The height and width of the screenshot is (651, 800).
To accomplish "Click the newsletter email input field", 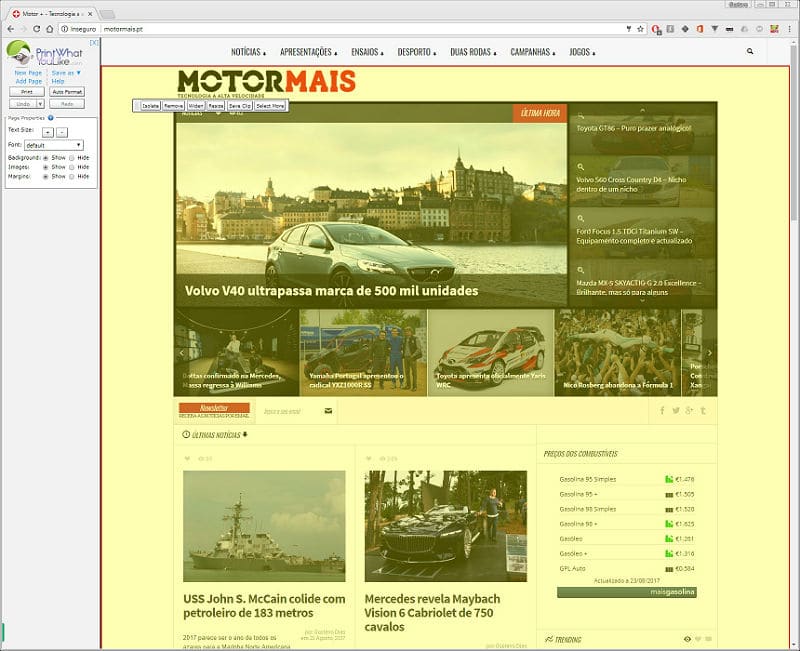I will (289, 411).
